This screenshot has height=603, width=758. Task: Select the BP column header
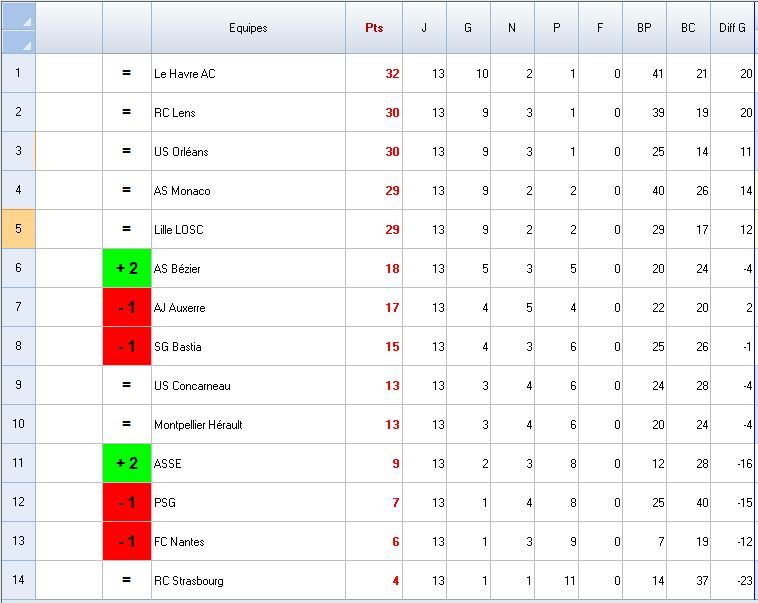(x=644, y=28)
